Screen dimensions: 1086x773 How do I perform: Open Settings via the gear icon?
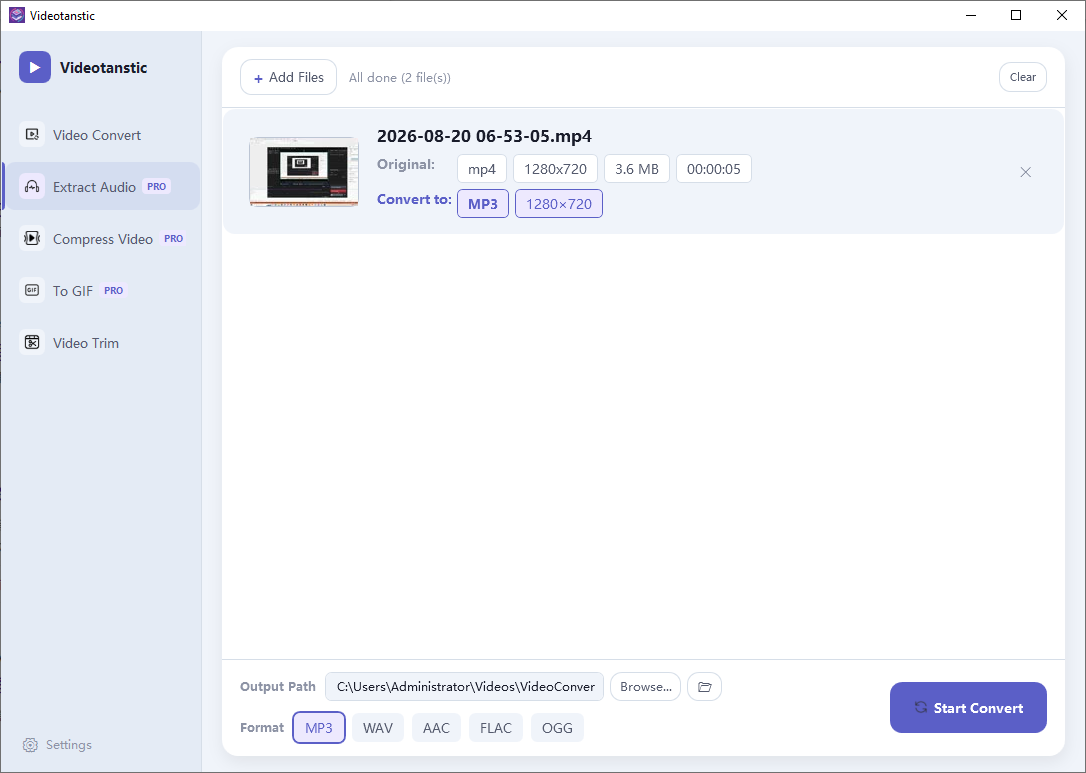pos(30,745)
